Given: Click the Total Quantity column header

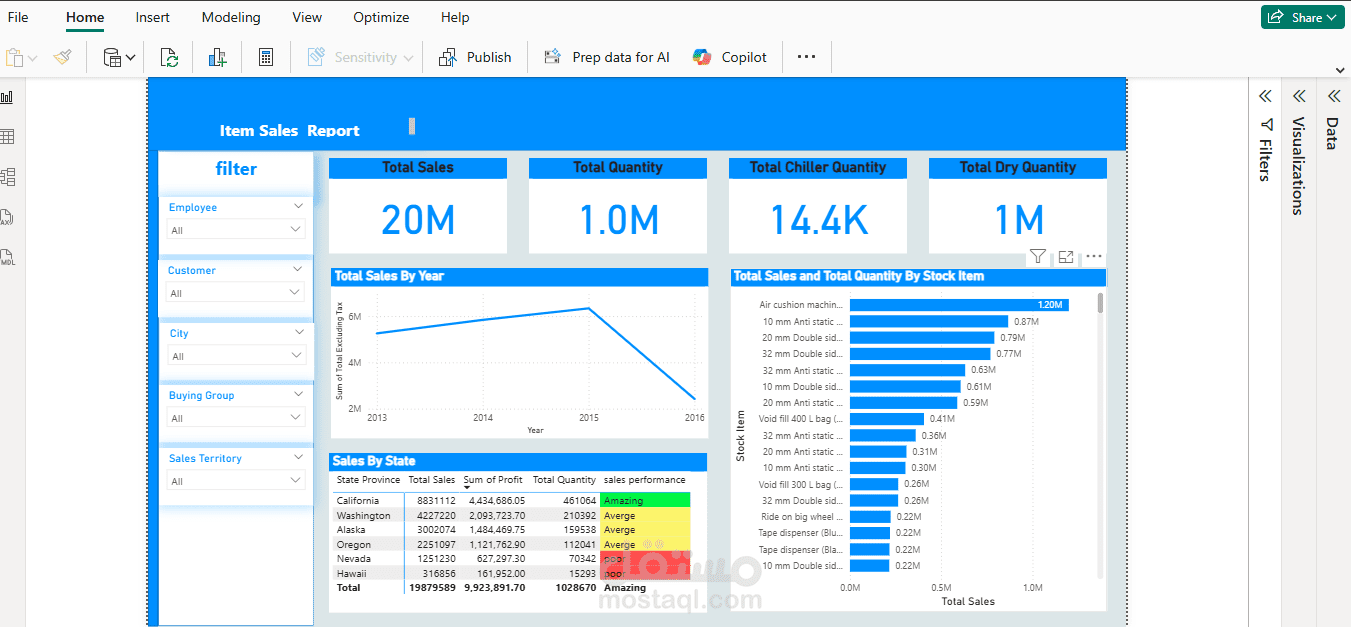Looking at the screenshot, I should 564,480.
